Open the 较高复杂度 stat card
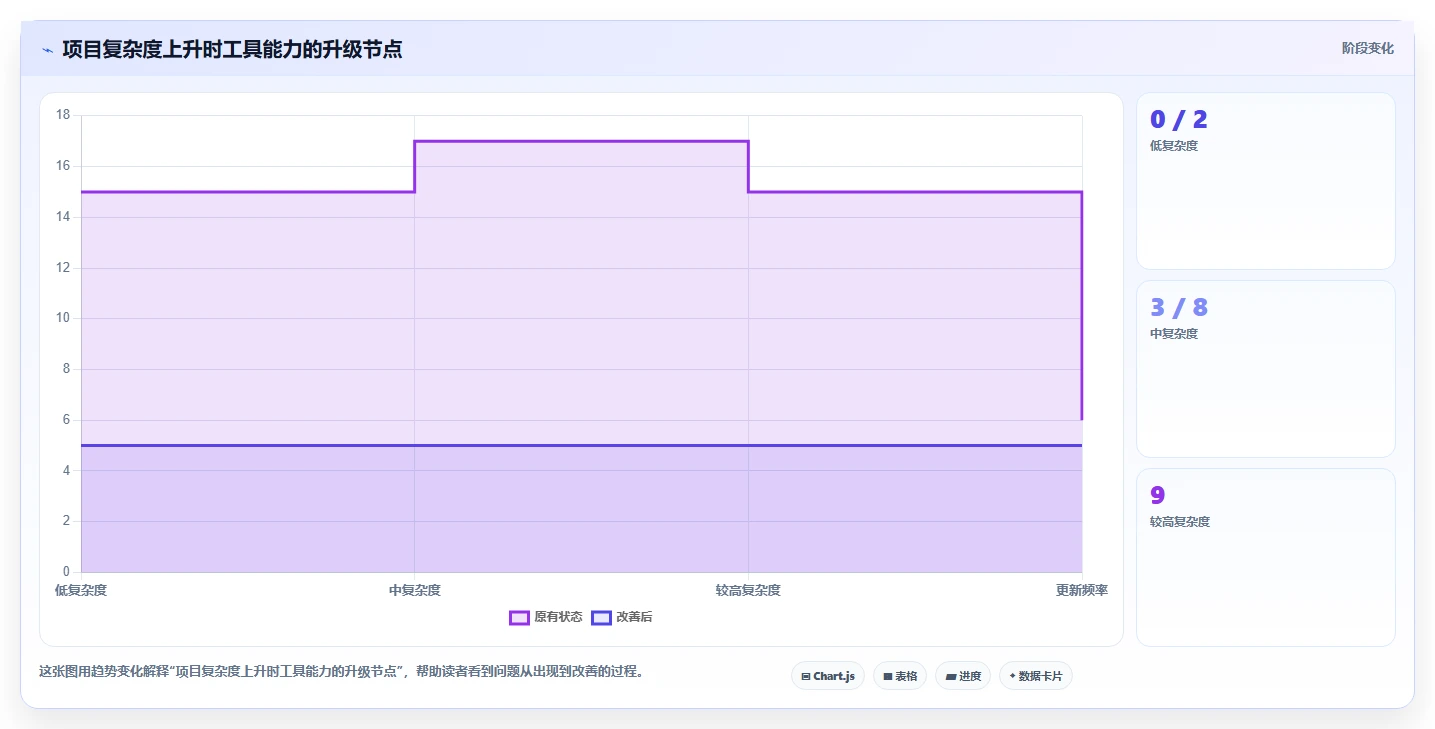Image resolution: width=1435 pixels, height=729 pixels. (x=1265, y=557)
